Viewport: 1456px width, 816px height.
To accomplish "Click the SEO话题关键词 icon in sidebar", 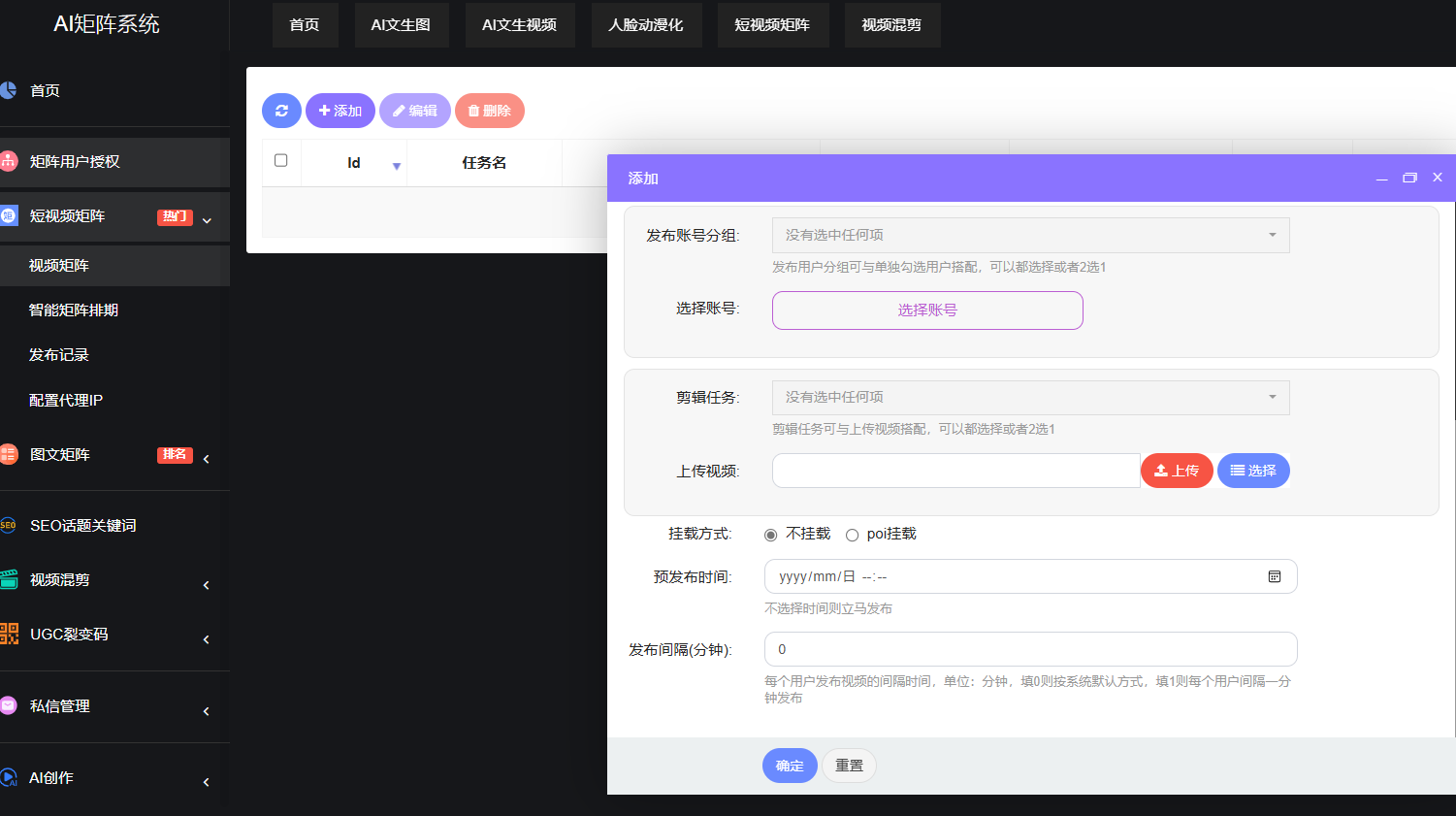I will pyautogui.click(x=10, y=525).
